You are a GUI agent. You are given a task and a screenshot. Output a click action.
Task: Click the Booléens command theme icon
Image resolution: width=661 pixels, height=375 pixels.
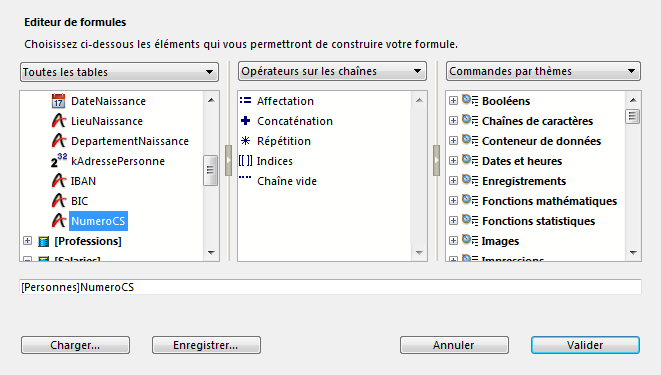(x=470, y=101)
